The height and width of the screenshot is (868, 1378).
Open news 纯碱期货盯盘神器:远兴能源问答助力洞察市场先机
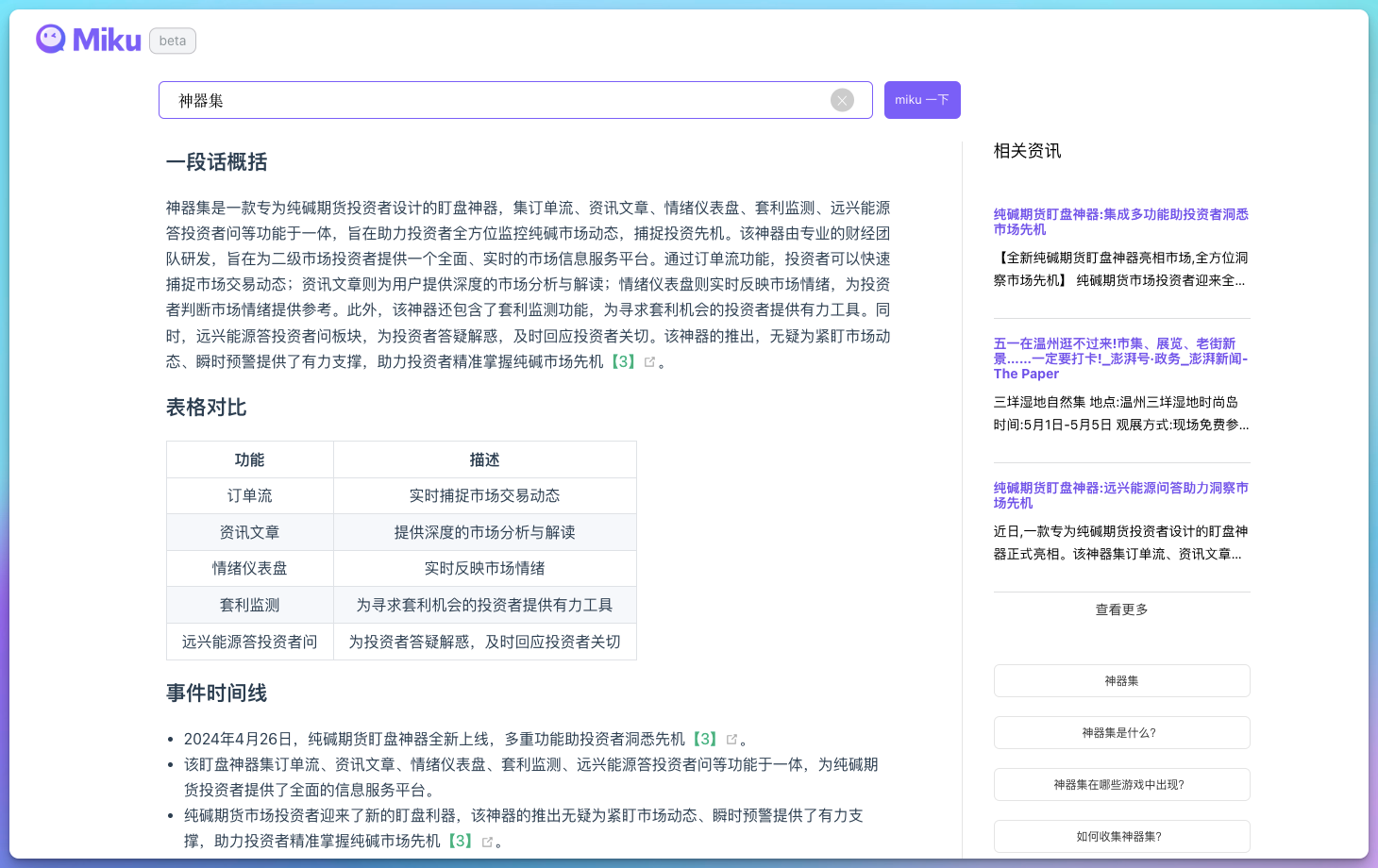click(1121, 495)
